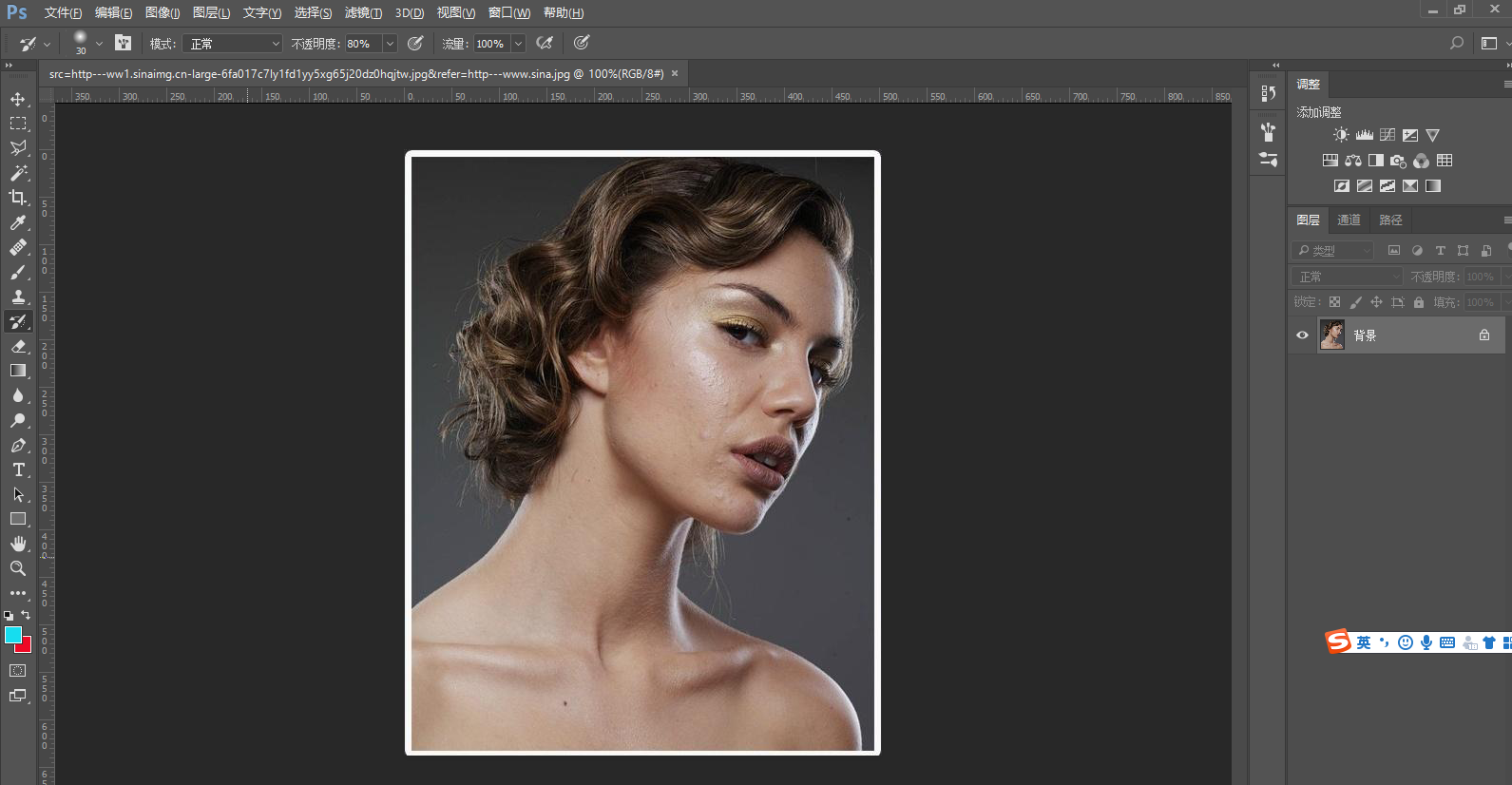Toggle pressure for opacity
This screenshot has width=1512, height=785.
click(x=415, y=43)
